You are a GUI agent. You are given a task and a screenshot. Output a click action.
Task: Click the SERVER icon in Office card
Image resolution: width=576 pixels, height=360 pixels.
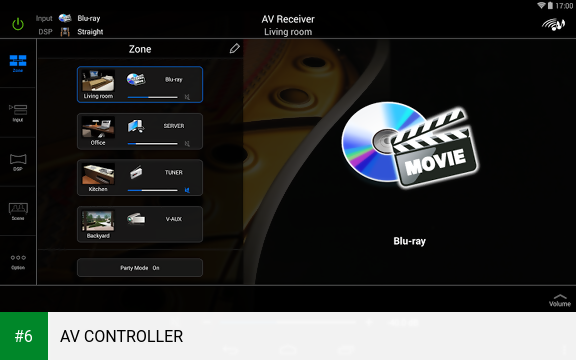click(x=136, y=126)
